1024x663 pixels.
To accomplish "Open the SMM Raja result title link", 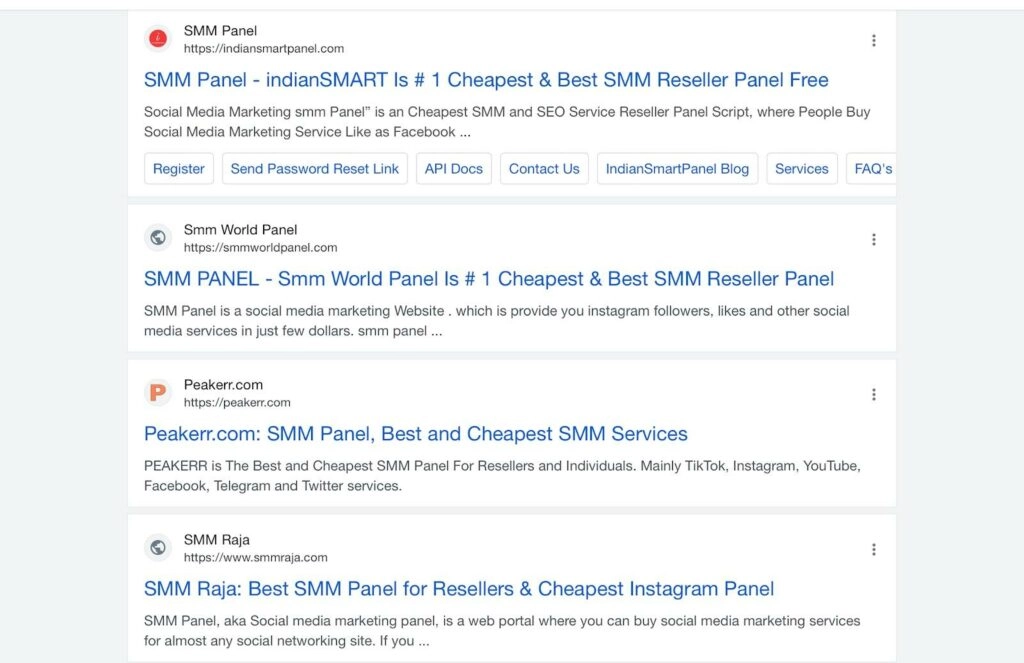I will point(459,589).
